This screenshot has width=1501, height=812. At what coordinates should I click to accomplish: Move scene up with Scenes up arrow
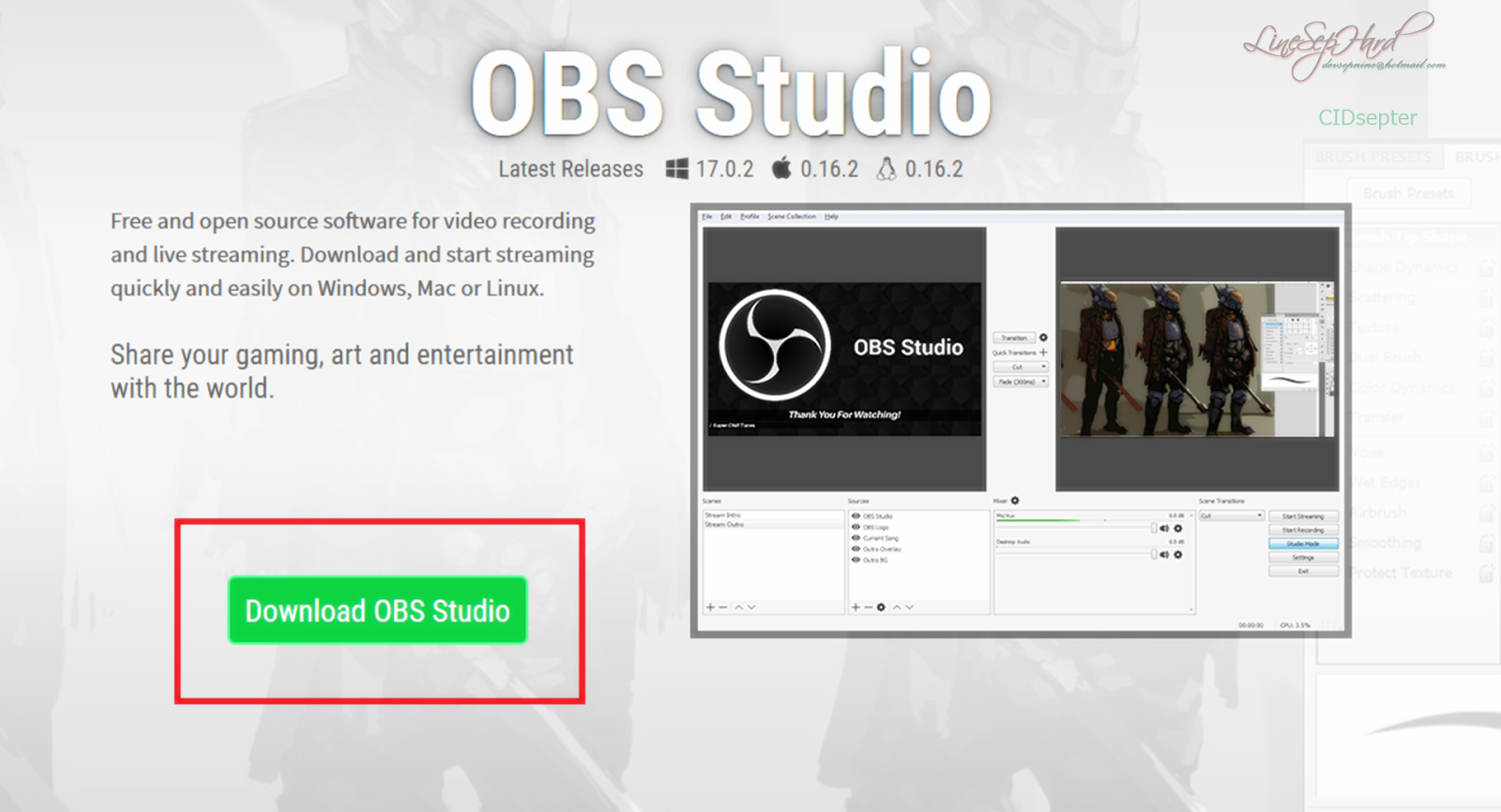click(738, 608)
